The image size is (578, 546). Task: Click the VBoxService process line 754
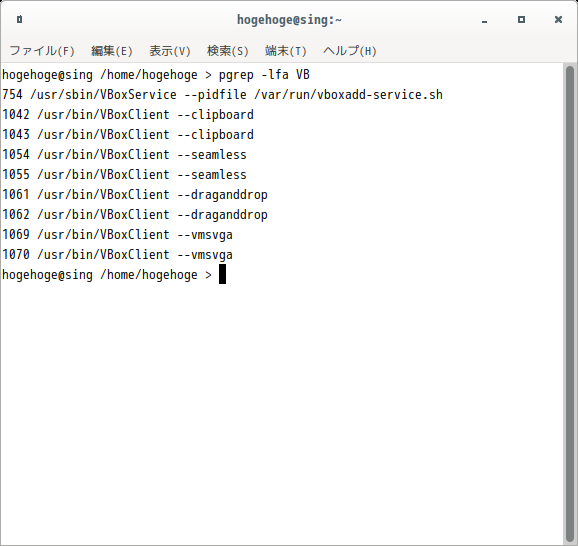pos(222,95)
